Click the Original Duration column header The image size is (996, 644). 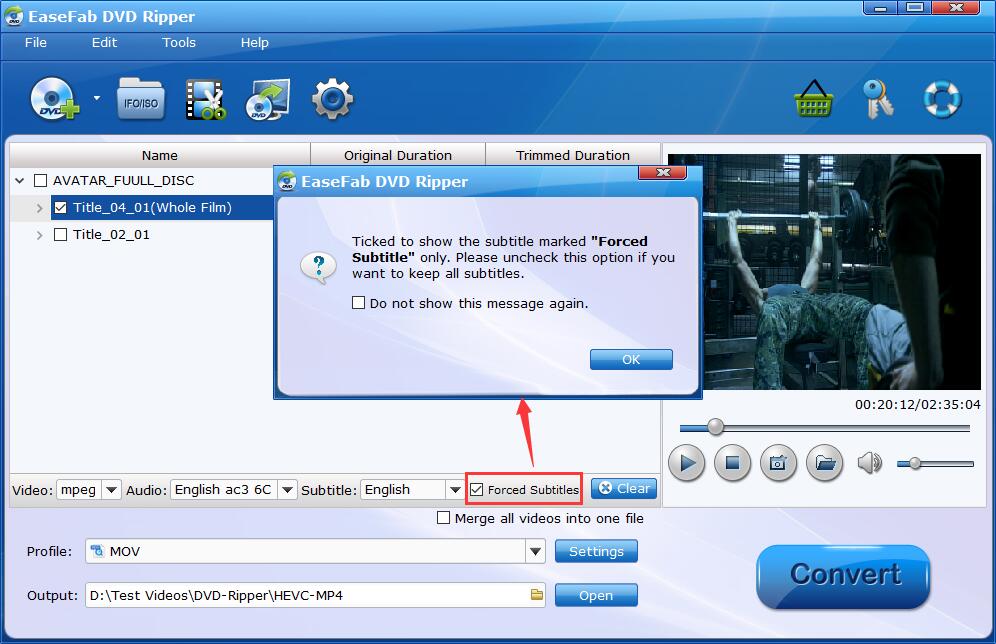coord(398,156)
